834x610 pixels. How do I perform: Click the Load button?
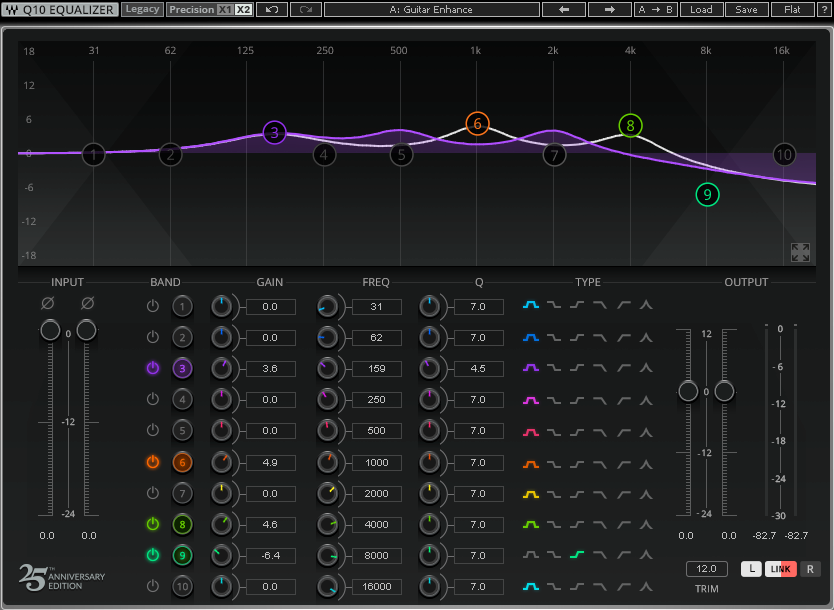pos(701,10)
